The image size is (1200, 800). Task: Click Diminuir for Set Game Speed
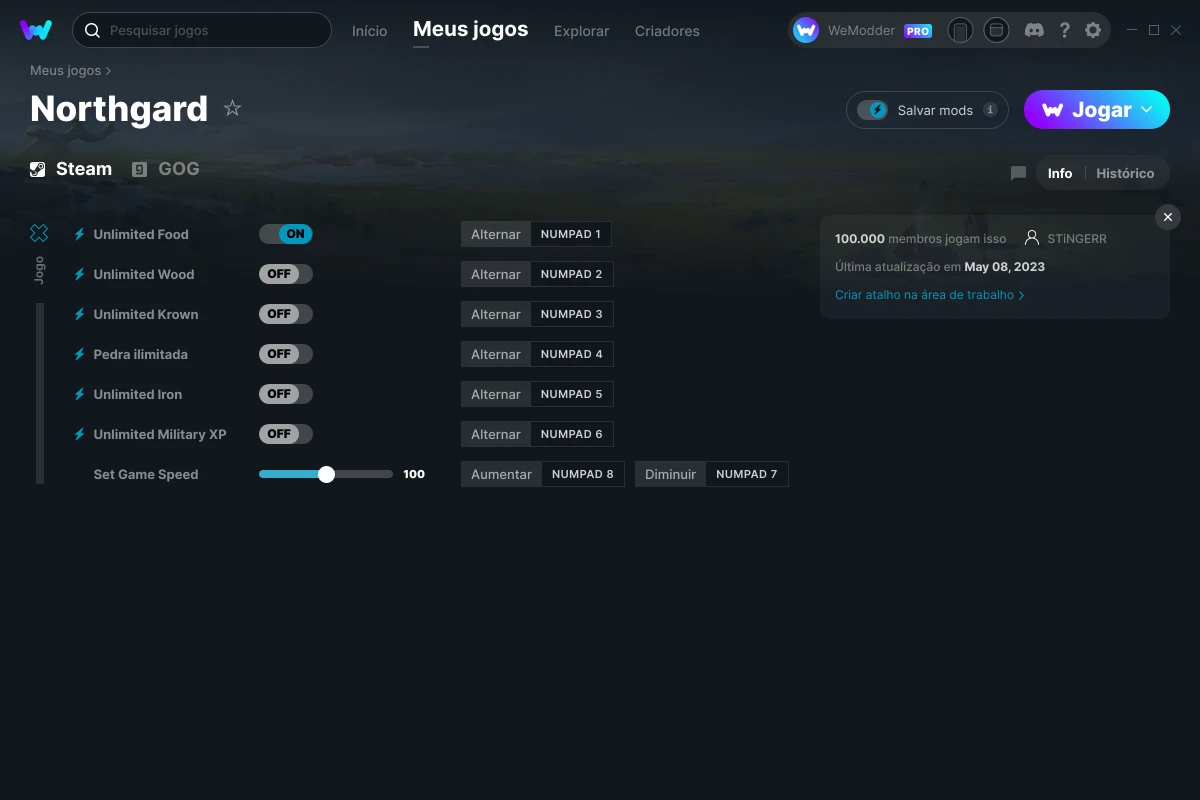[x=670, y=474]
